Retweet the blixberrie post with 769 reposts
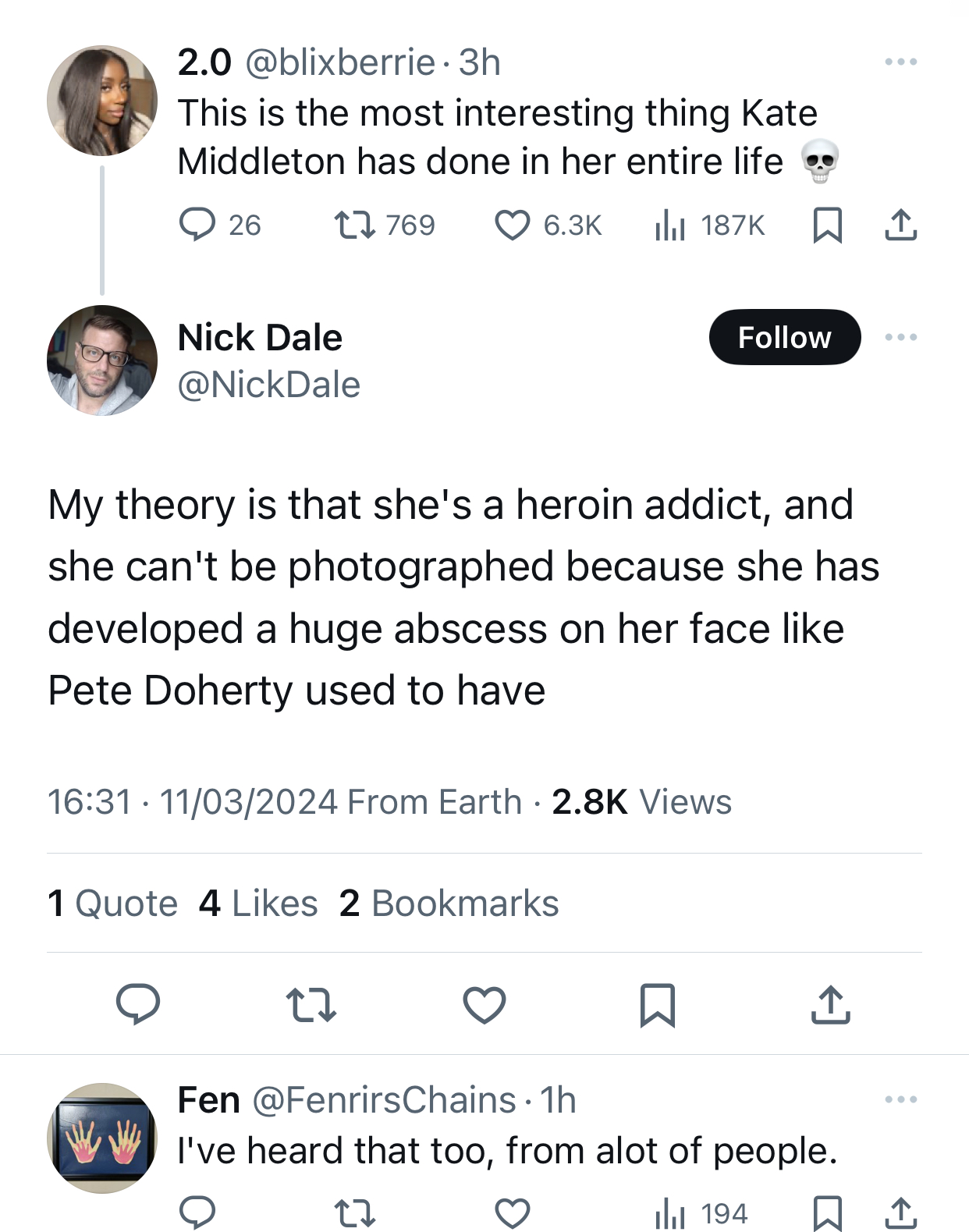The width and height of the screenshot is (969, 1232). point(355,225)
